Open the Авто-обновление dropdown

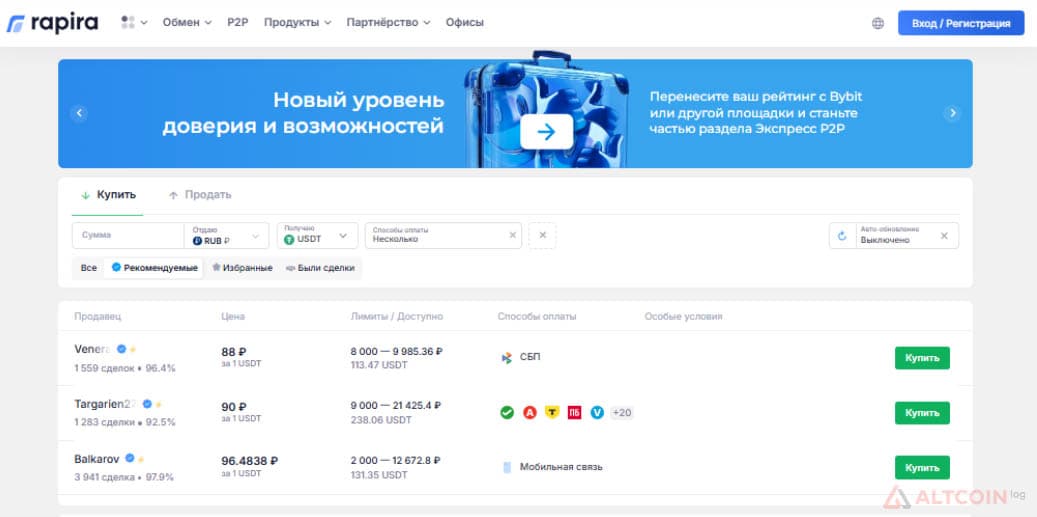coord(894,235)
